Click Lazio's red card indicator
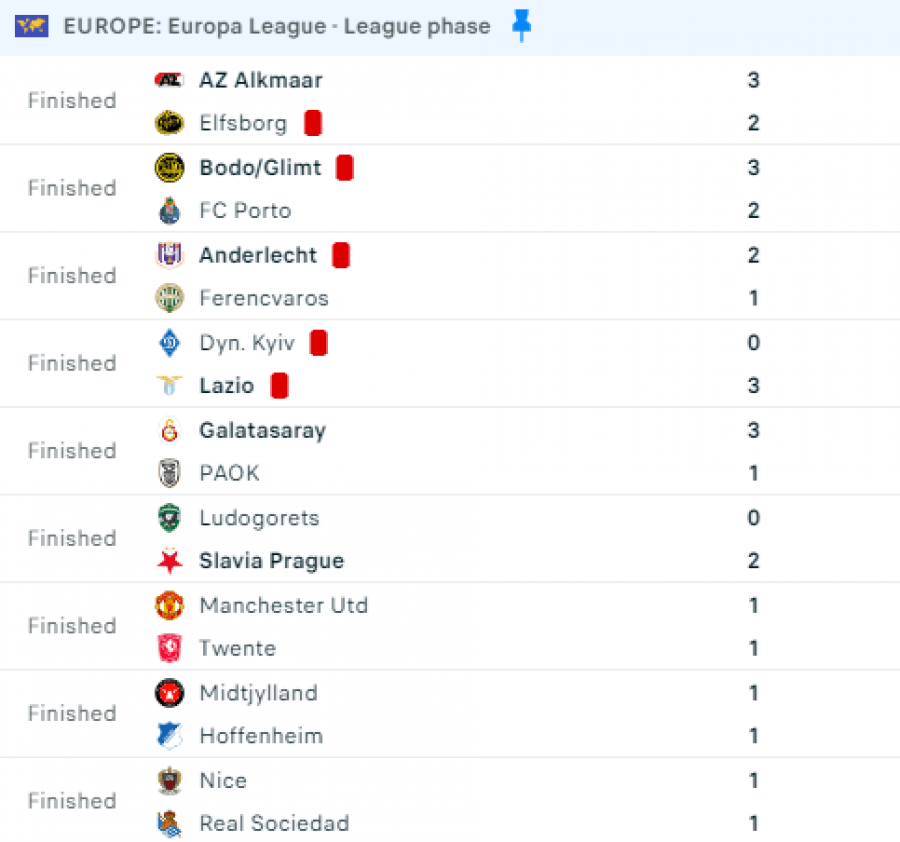 [280, 386]
